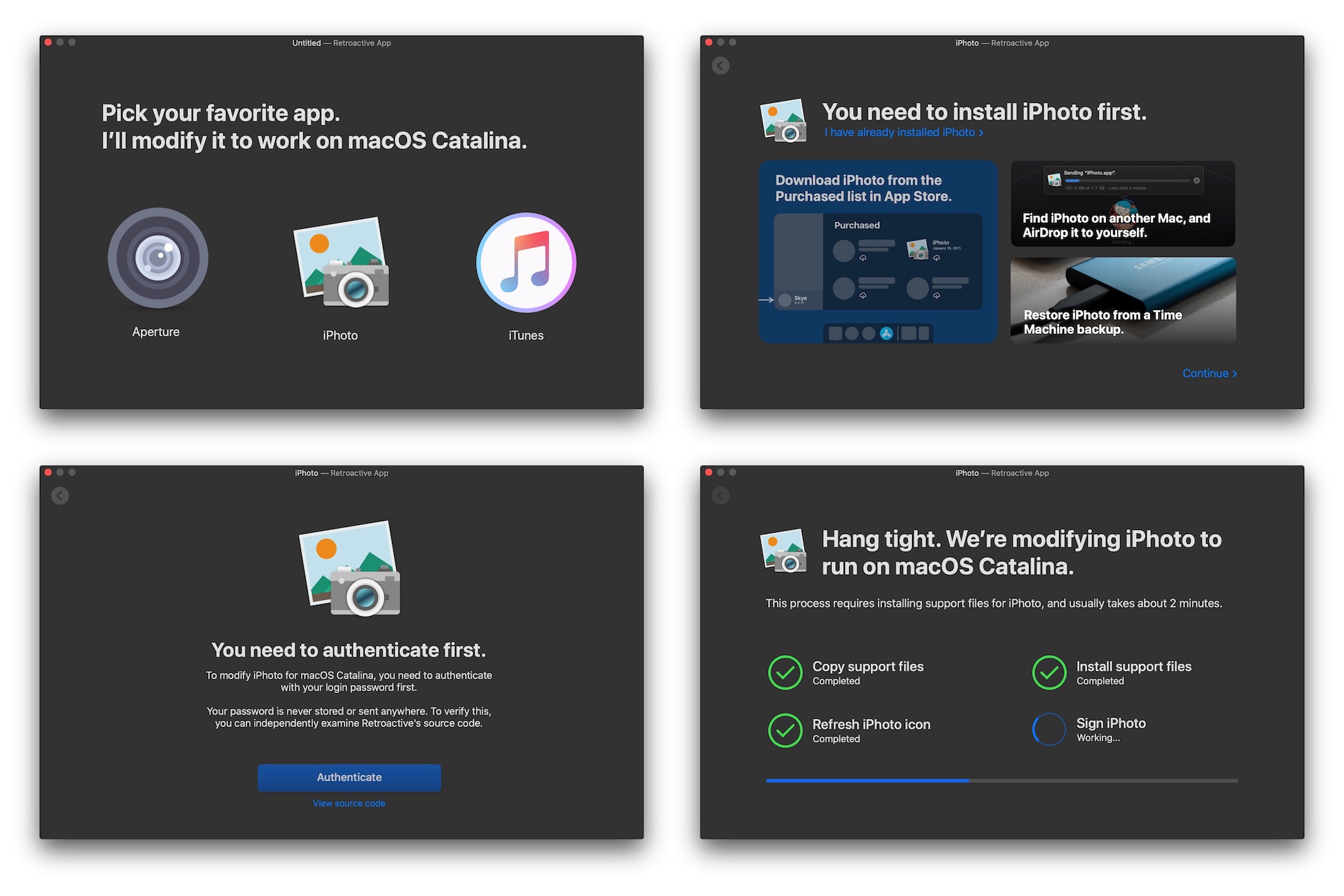The width and height of the screenshot is (1344, 896).
Task: Click 'Pick your favorite app.' heading
Action: click(x=221, y=113)
